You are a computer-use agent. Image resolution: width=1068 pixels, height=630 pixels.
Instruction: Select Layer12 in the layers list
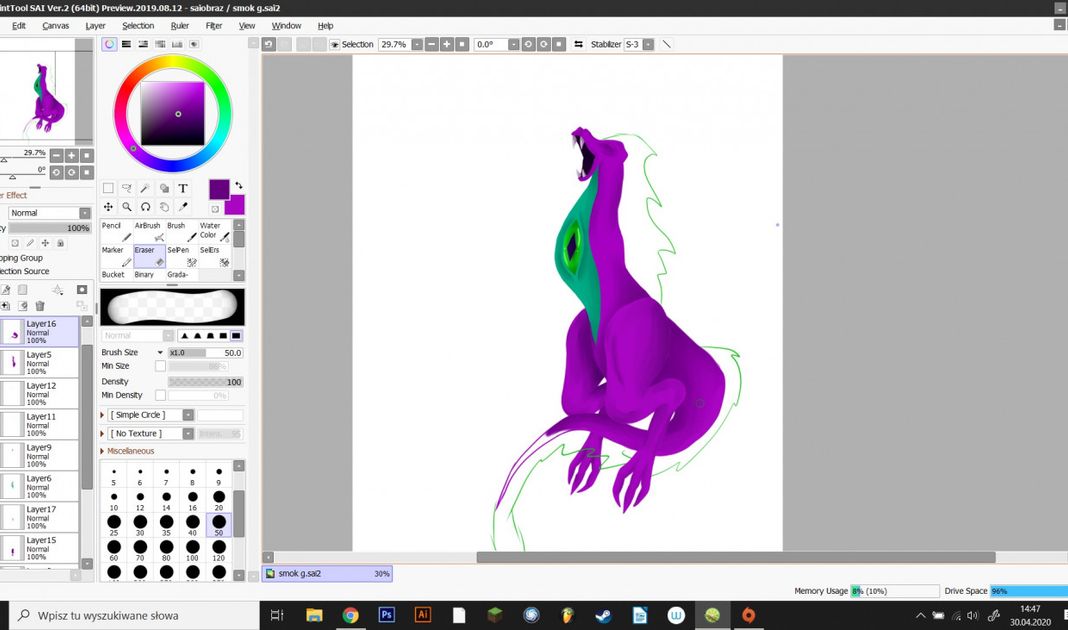click(x=40, y=393)
